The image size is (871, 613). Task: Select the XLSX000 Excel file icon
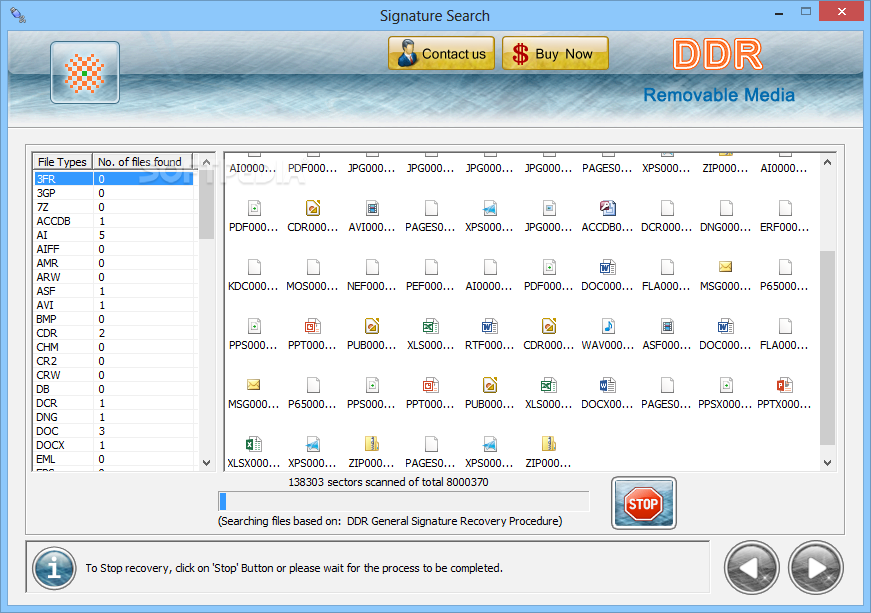254,444
